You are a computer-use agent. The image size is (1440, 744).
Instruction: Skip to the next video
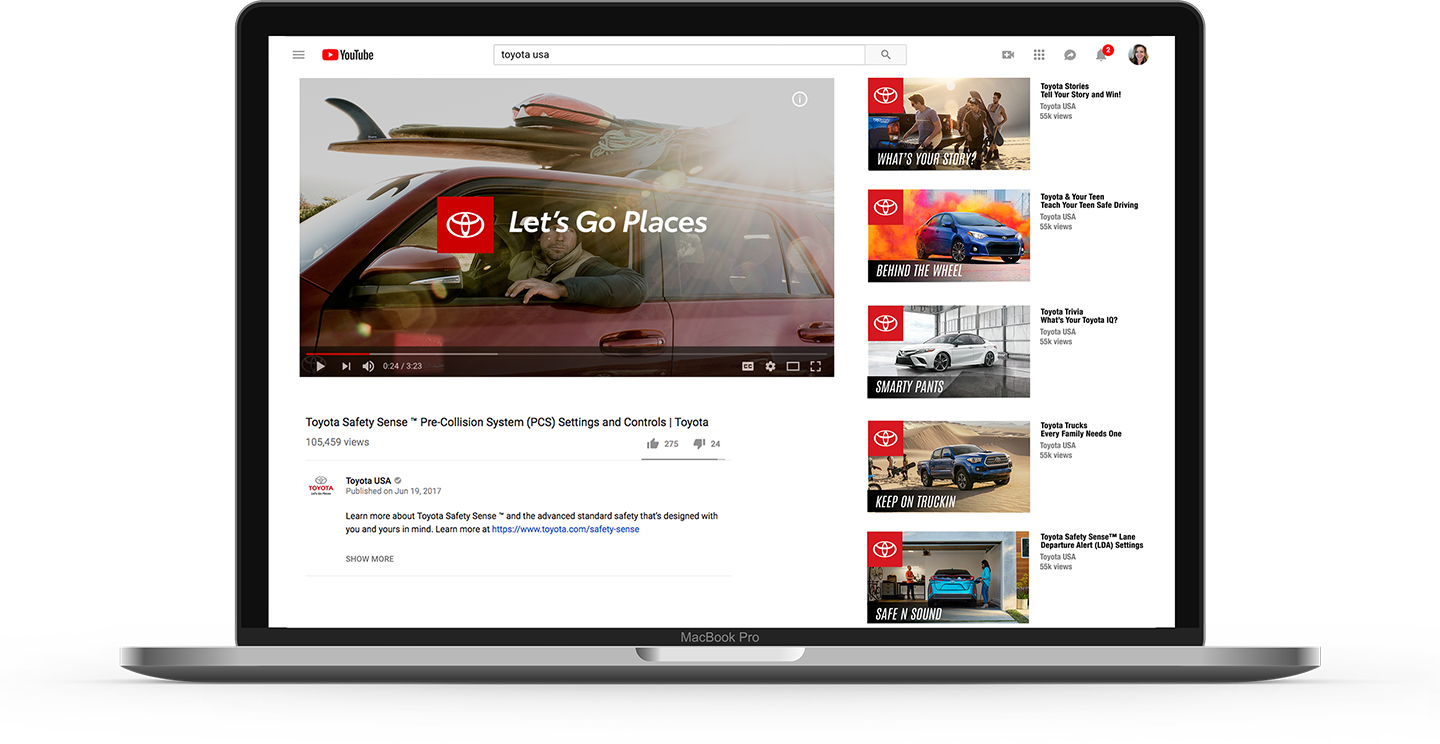point(346,366)
